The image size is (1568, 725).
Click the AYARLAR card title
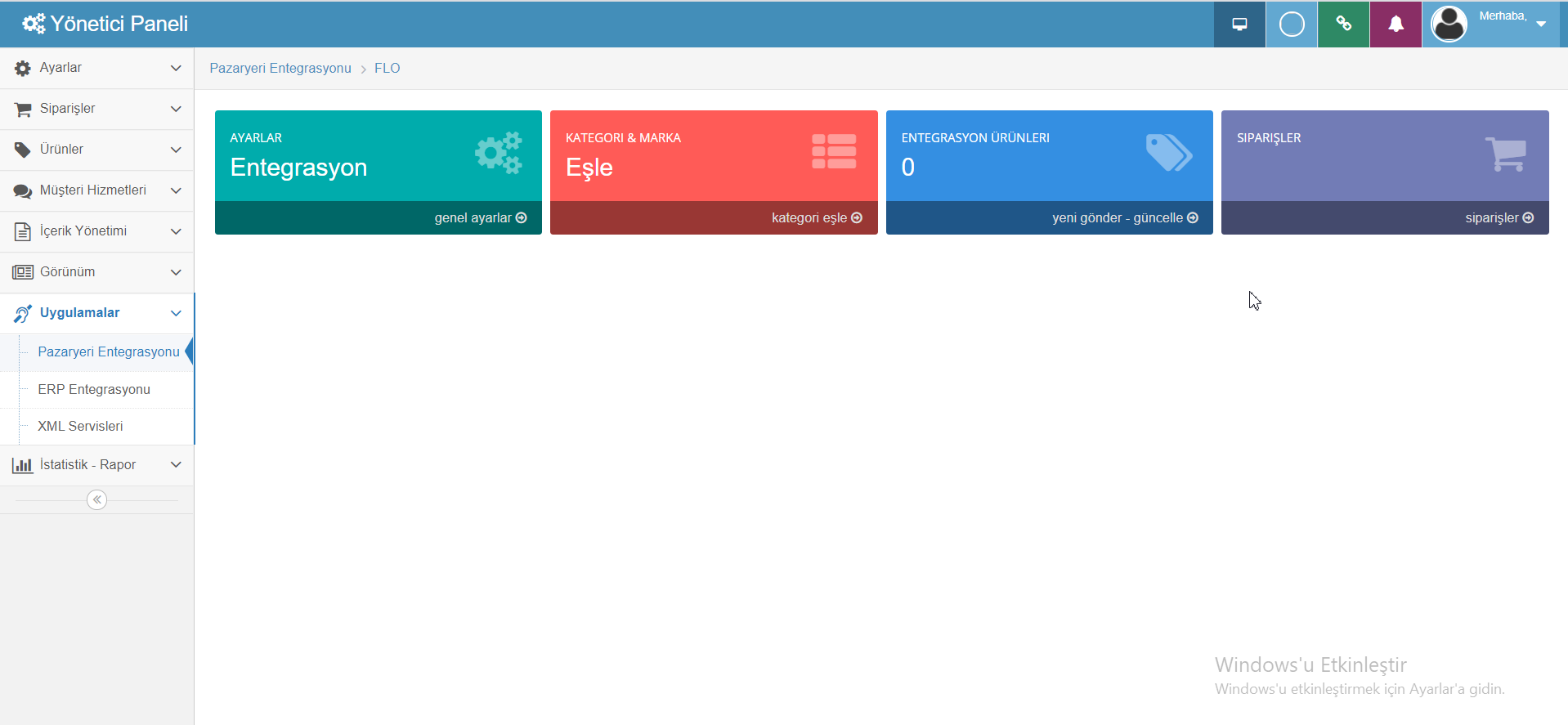coord(256,138)
